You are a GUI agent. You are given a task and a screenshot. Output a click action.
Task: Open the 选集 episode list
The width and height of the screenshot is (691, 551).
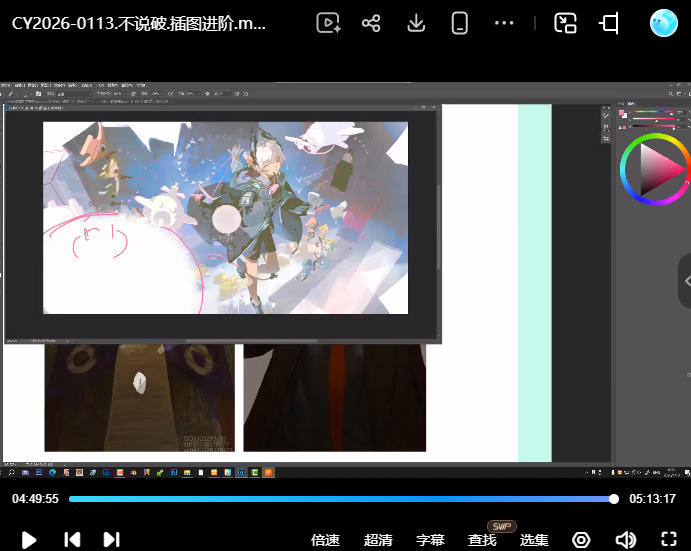(x=534, y=540)
